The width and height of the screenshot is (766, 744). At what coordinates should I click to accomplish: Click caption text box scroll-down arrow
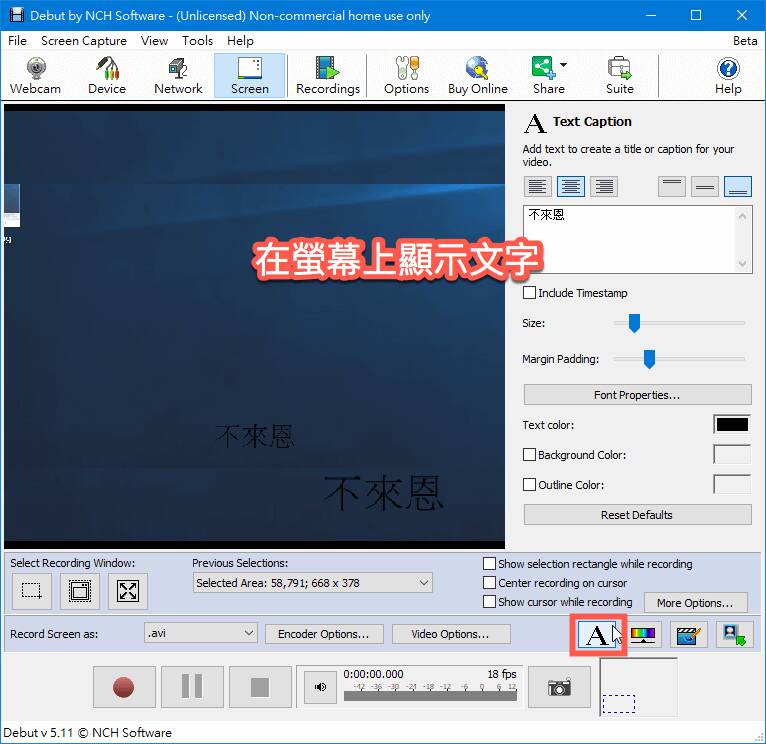pos(743,264)
